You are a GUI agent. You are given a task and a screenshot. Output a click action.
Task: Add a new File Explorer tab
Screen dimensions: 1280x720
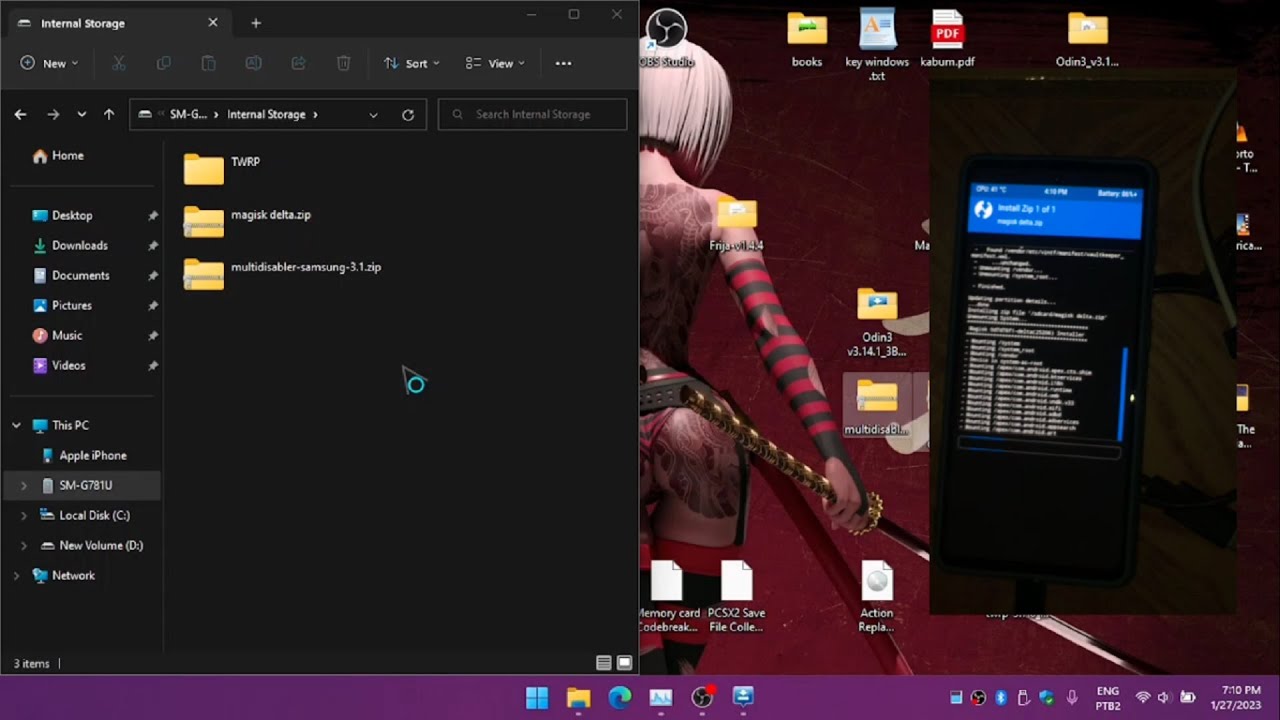(x=256, y=23)
